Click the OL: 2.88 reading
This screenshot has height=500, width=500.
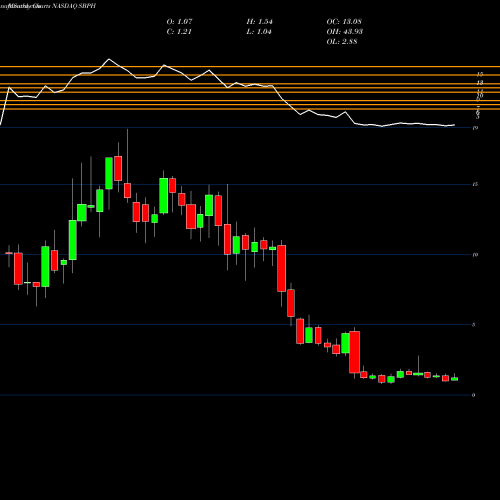pyautogui.click(x=342, y=42)
